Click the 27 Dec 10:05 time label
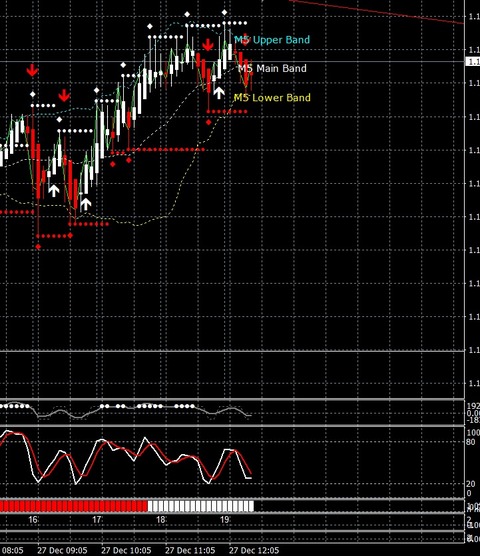The height and width of the screenshot is (556, 480). click(x=126, y=551)
